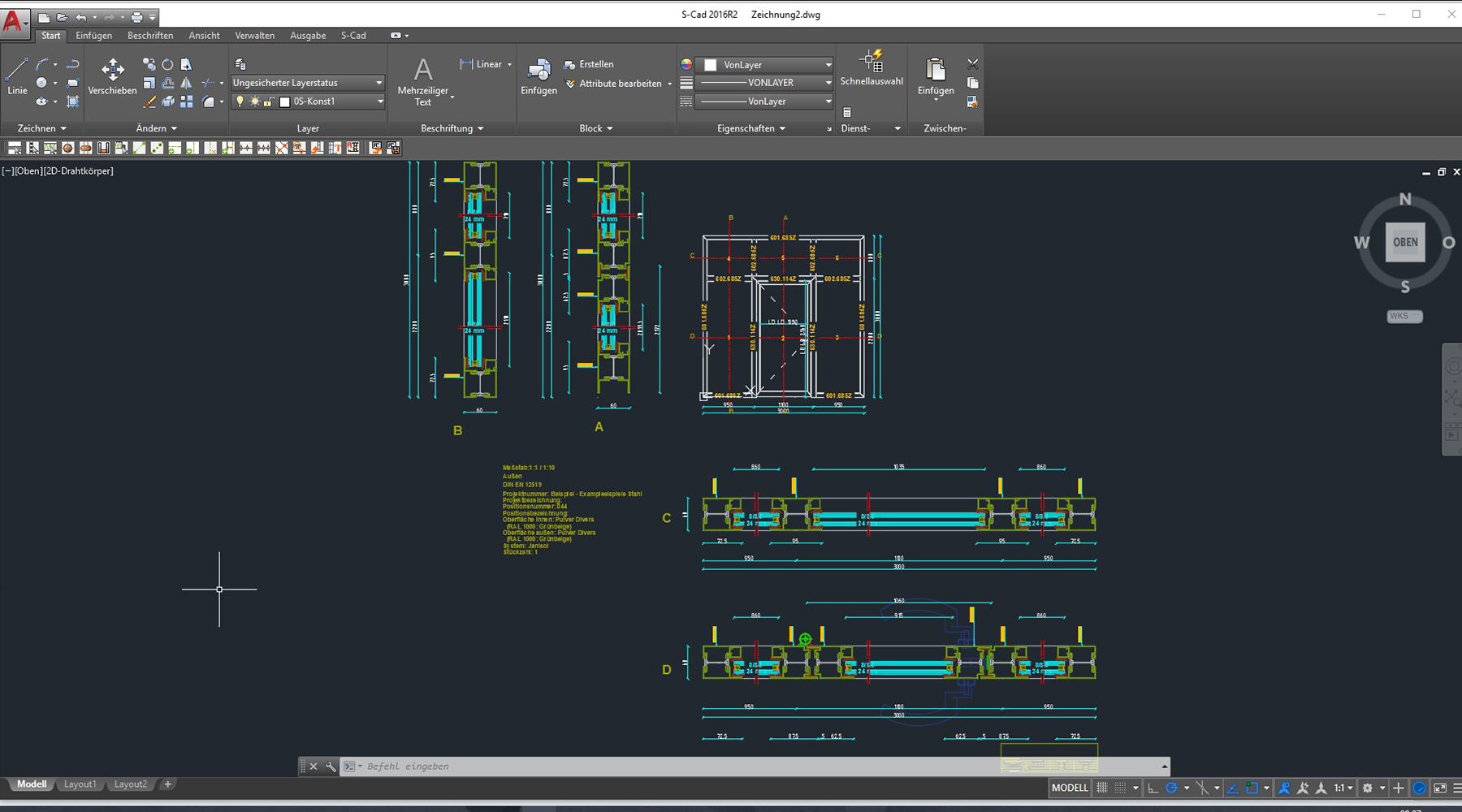The image size is (1462, 812).
Task: Select the rectangle drawing tool
Action: click(72, 83)
